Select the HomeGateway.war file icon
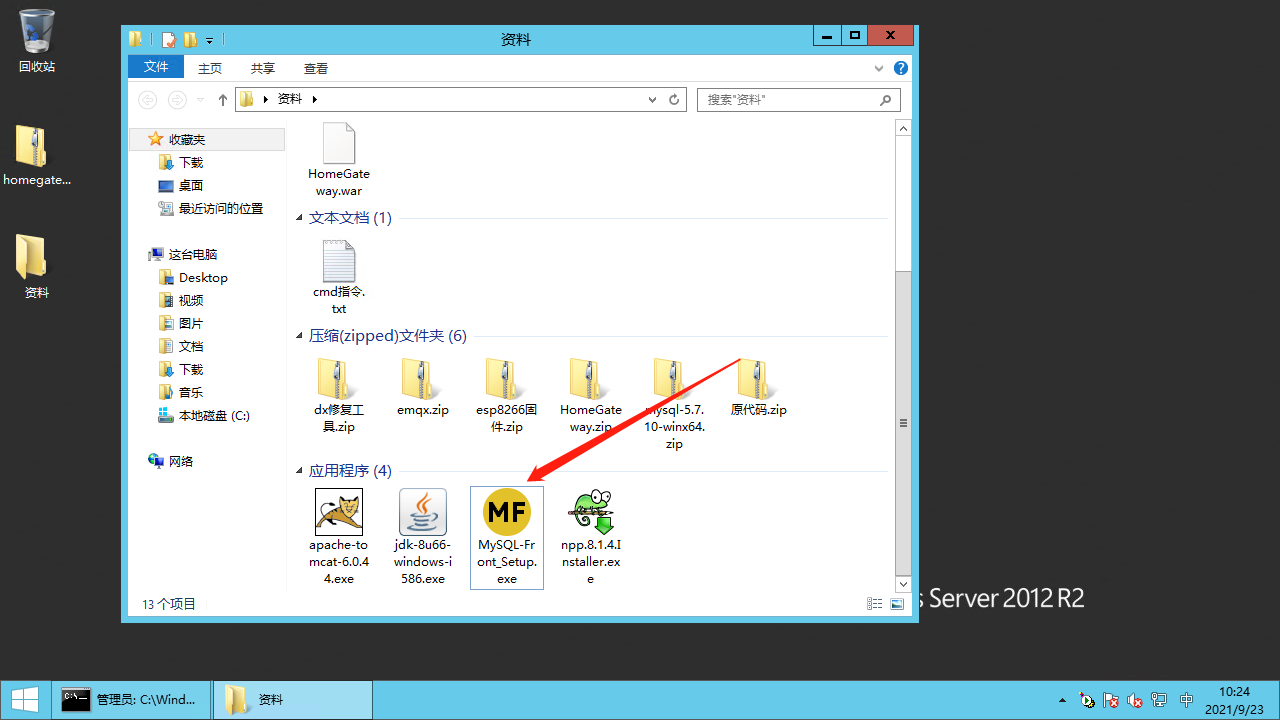 click(x=339, y=160)
